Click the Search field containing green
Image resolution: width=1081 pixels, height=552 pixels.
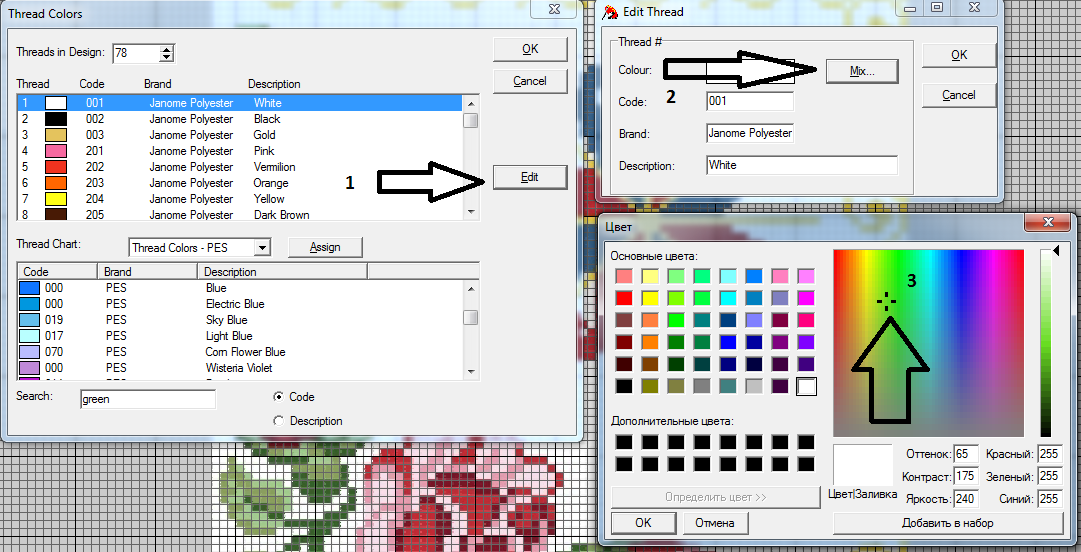(x=148, y=398)
